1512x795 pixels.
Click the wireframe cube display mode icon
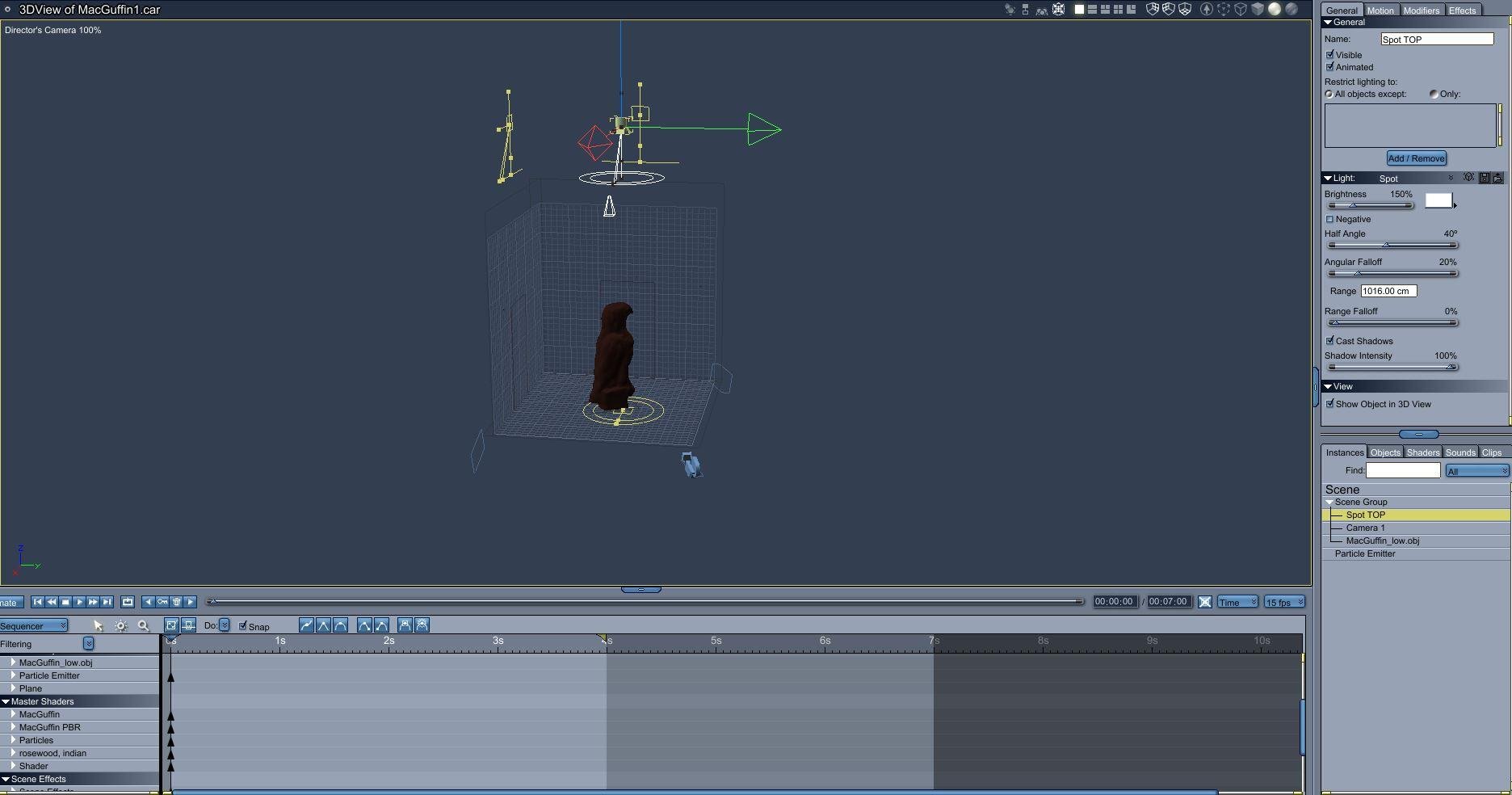coord(1241,10)
